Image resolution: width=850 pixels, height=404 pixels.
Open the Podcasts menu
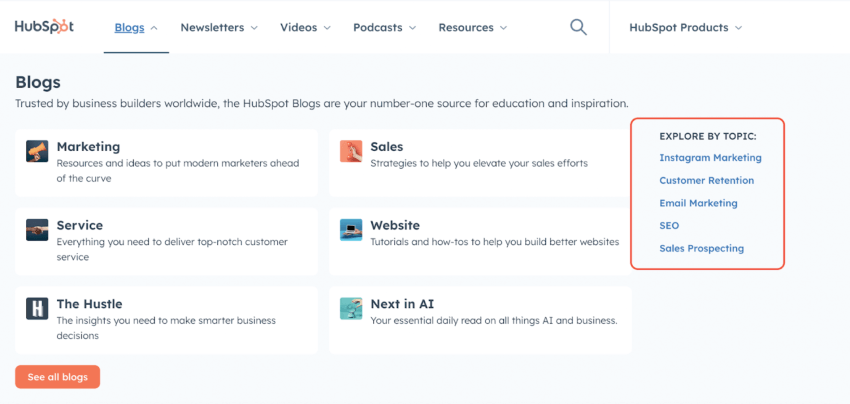[385, 28]
